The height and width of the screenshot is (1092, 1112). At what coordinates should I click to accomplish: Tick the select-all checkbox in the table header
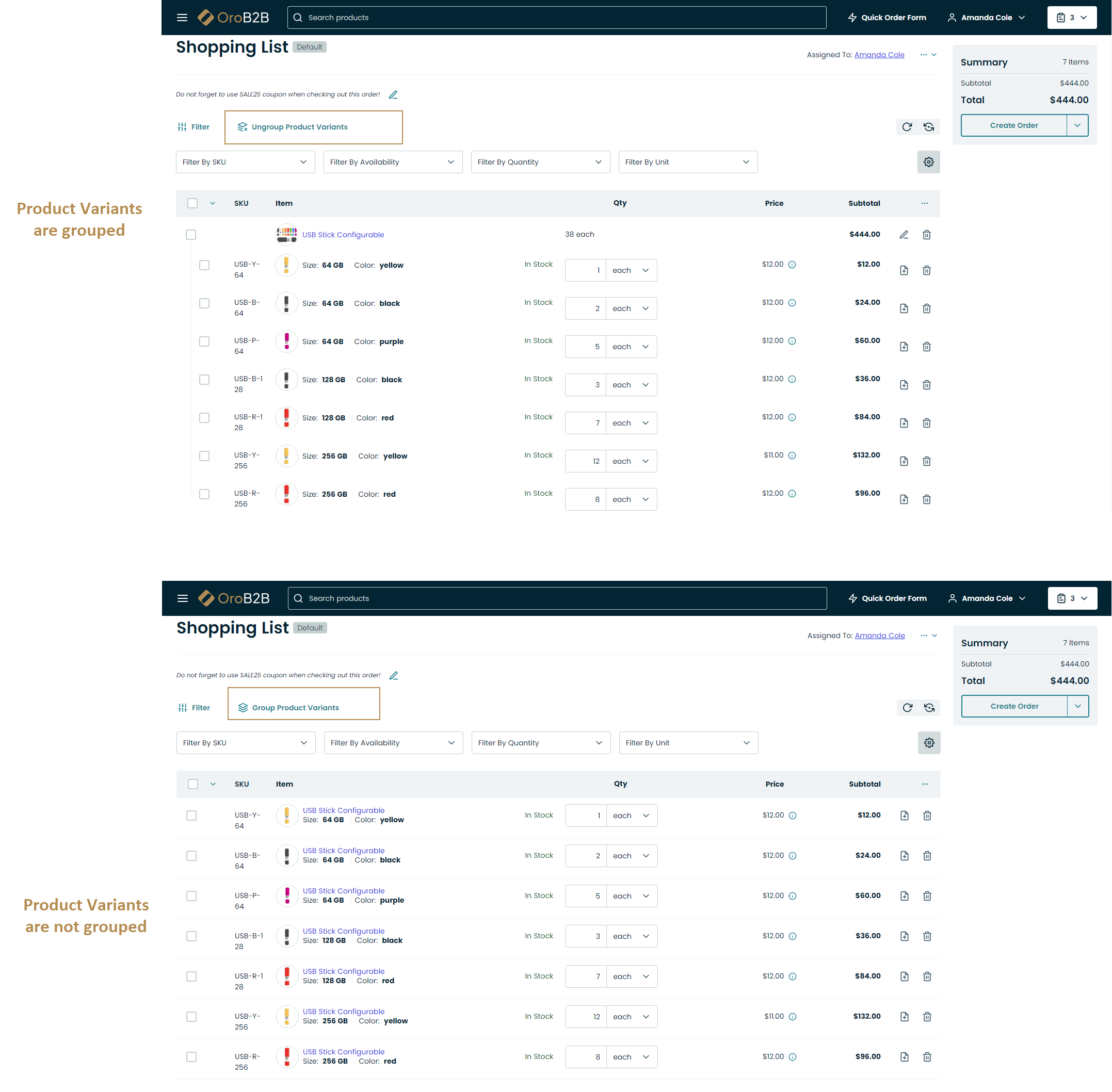[x=192, y=203]
